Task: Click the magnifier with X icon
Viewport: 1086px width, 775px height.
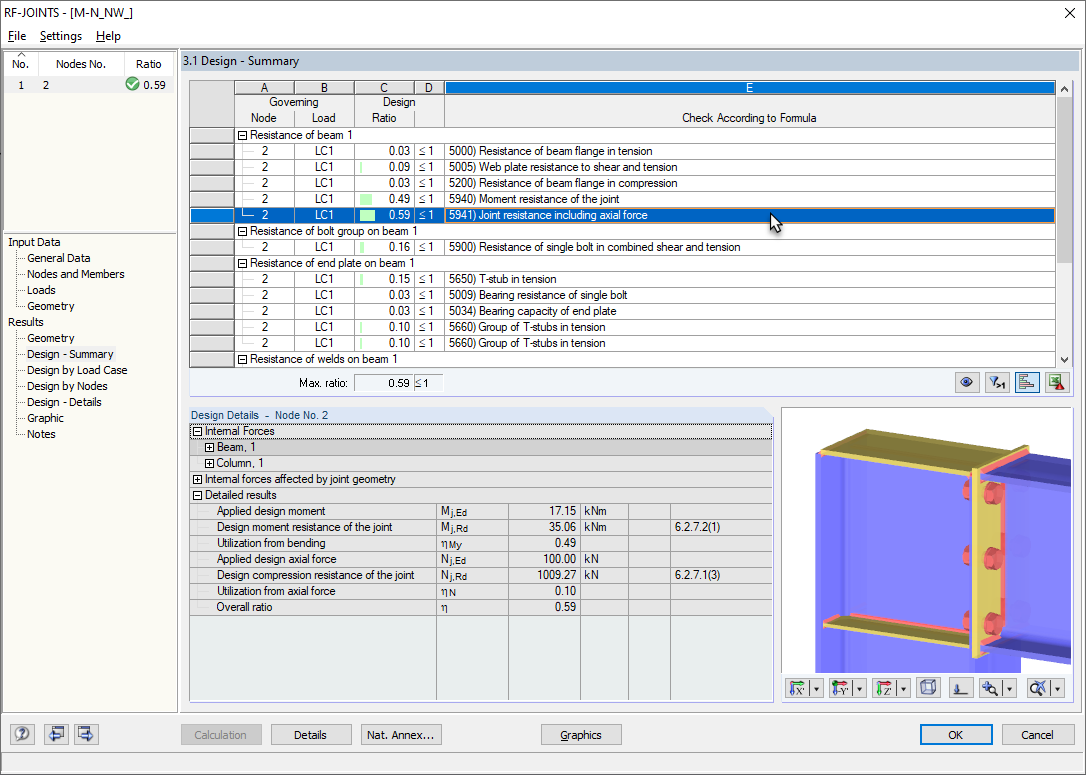Action: click(x=1038, y=688)
